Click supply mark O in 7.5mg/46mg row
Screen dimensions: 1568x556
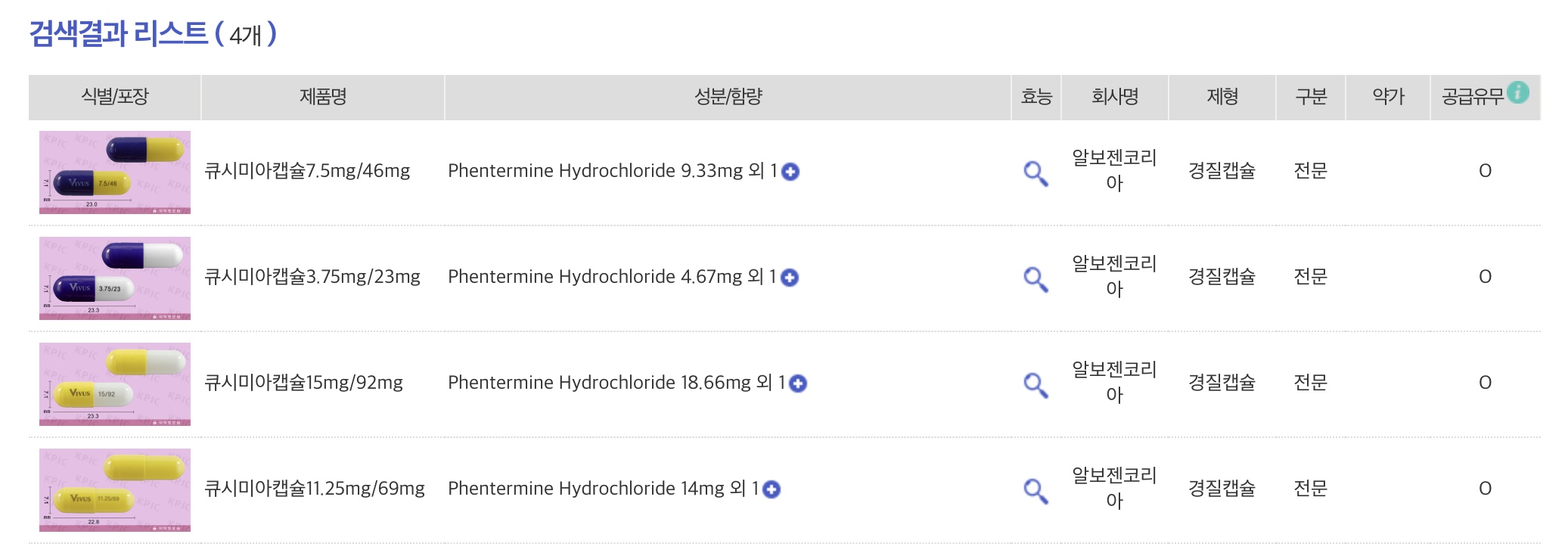coord(1485,171)
